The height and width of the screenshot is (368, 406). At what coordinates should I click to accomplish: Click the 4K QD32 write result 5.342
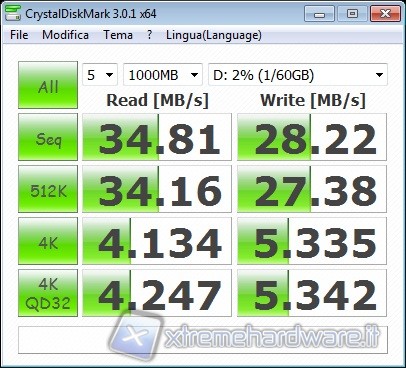click(x=312, y=293)
